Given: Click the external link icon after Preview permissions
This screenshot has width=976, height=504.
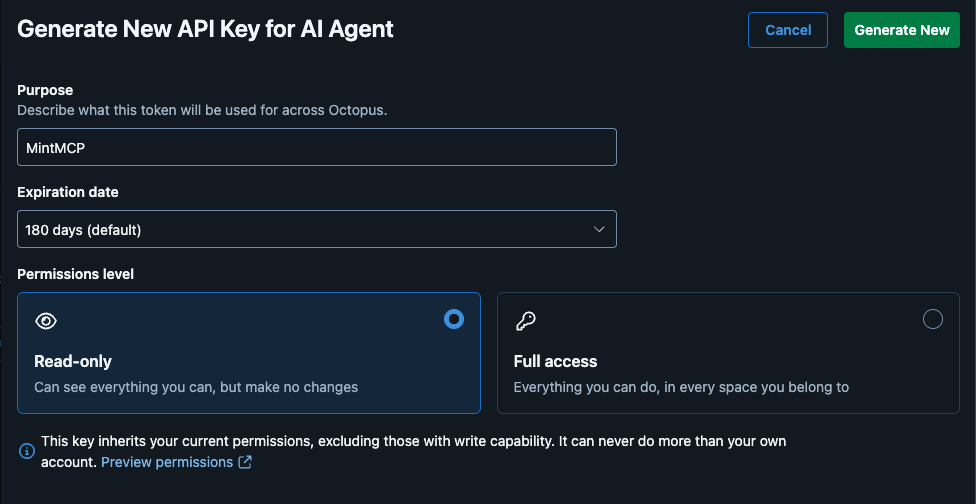Looking at the screenshot, I should coord(245,462).
